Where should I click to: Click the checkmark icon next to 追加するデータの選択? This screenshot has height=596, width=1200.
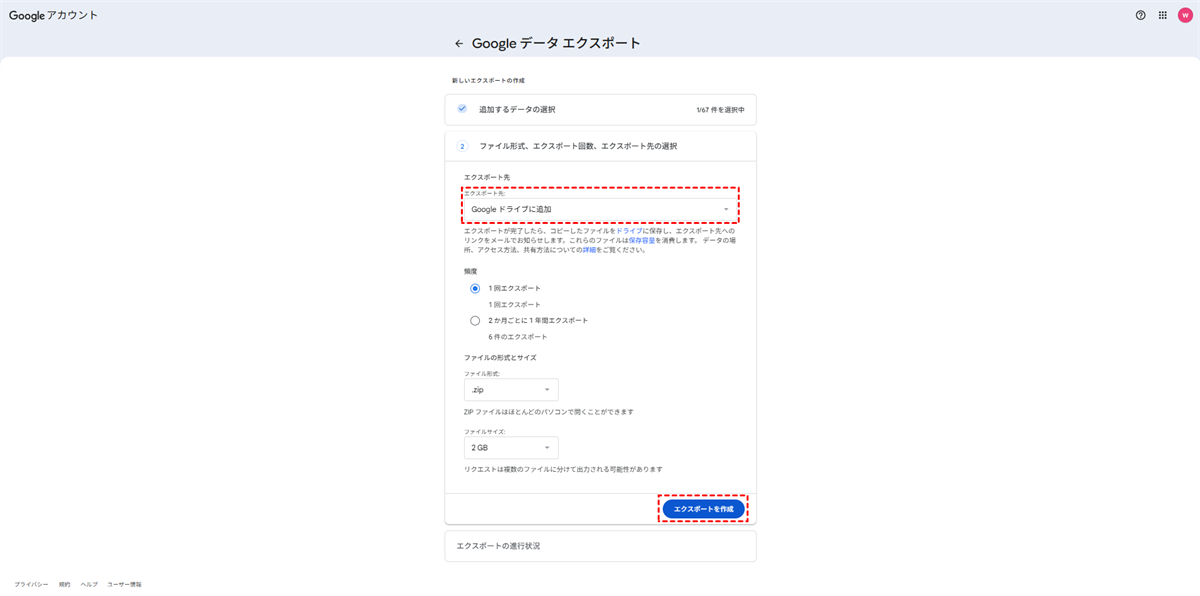pyautogui.click(x=462, y=108)
